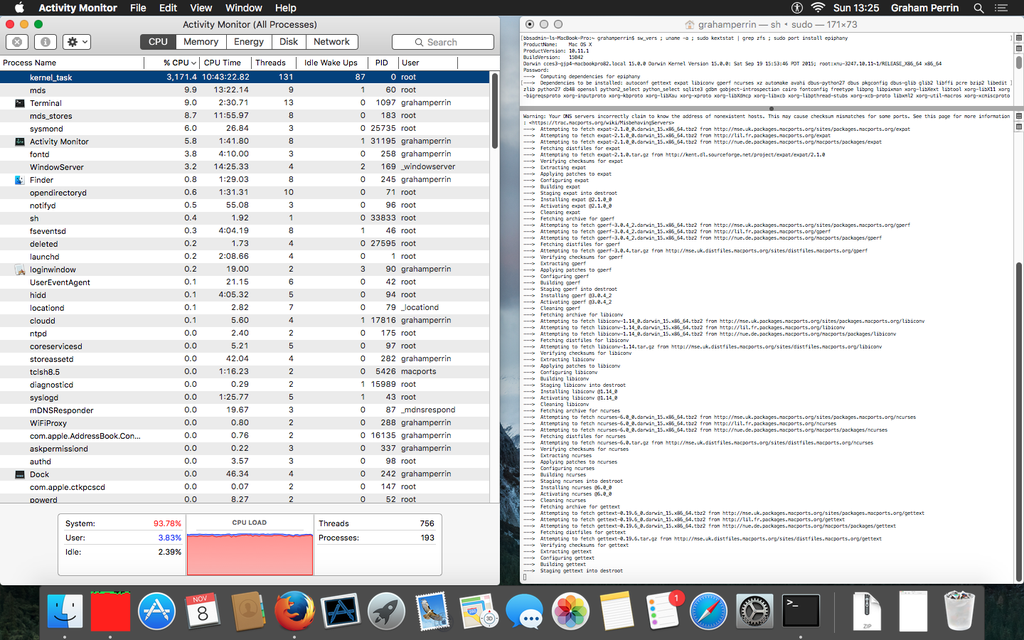The height and width of the screenshot is (640, 1024).
Task: Open Photos from the Dock
Action: (571, 612)
